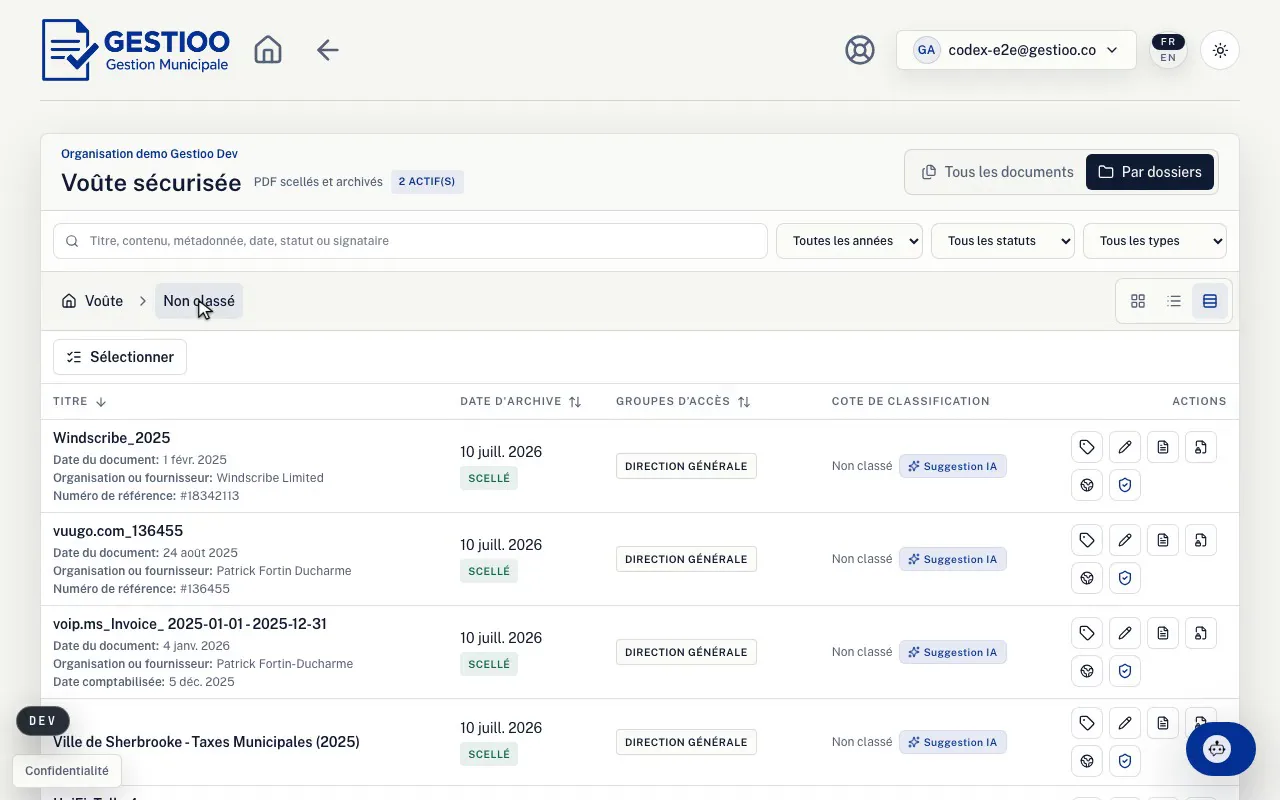Click the shield check icon for voip.ms_Invoice row

tap(1125, 671)
